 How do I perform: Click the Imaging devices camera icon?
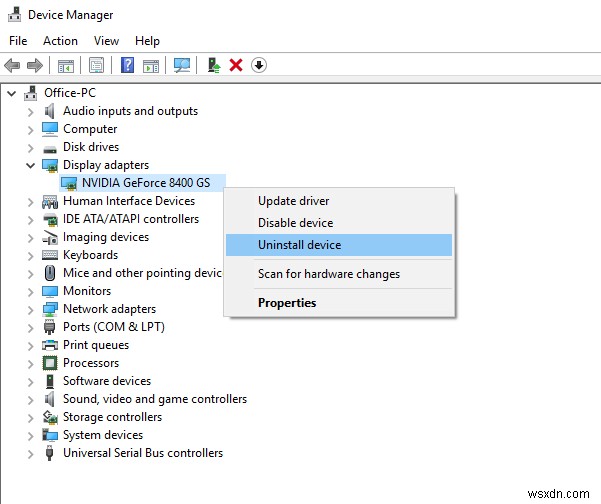(50, 237)
